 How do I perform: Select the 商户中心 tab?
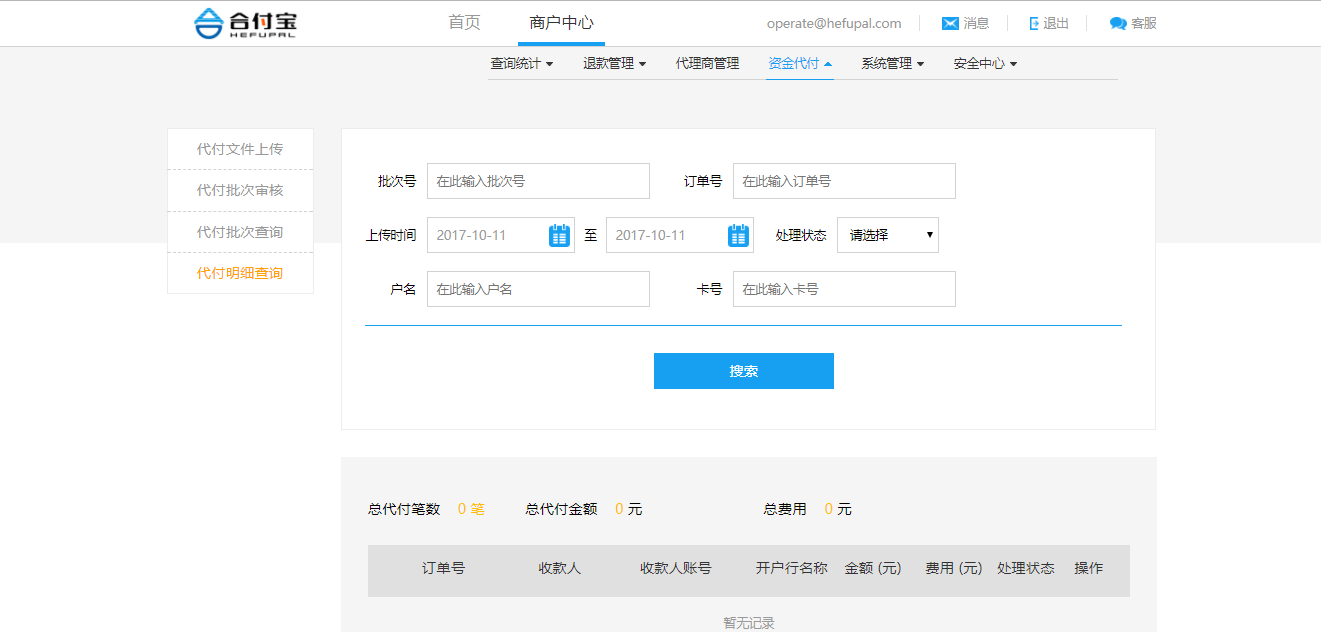(561, 23)
